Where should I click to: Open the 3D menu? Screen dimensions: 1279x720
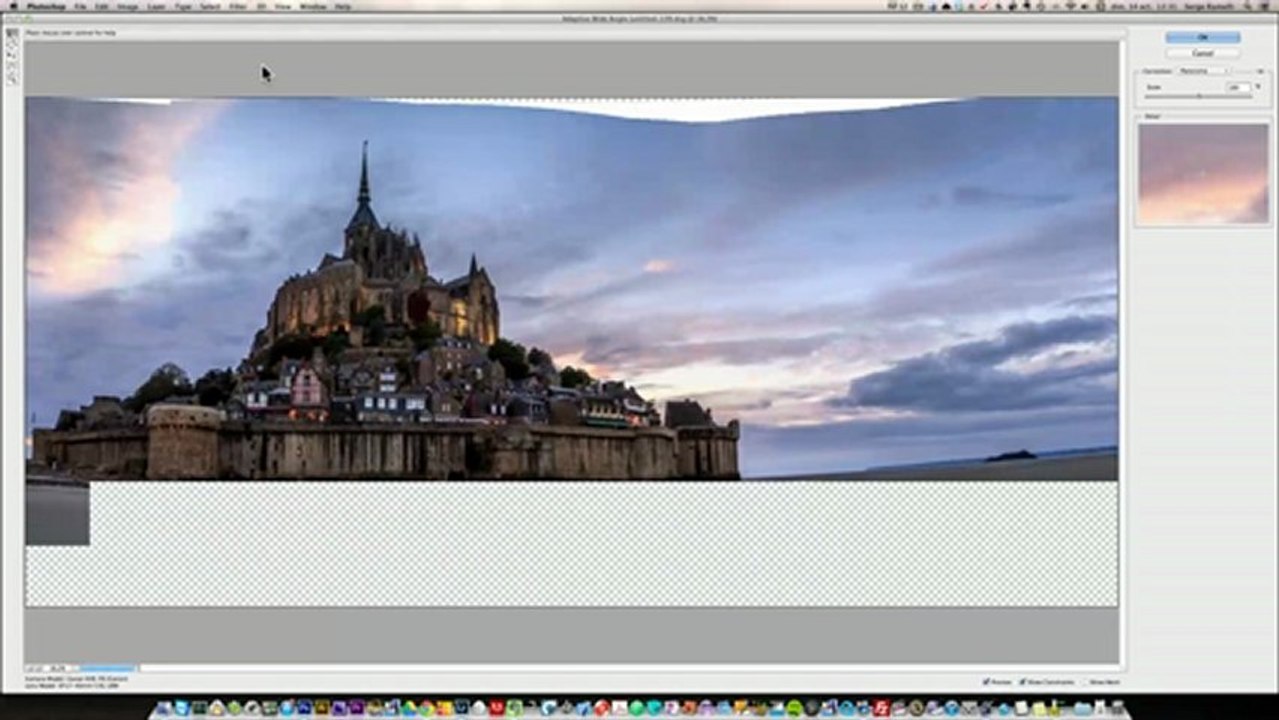(x=261, y=6)
